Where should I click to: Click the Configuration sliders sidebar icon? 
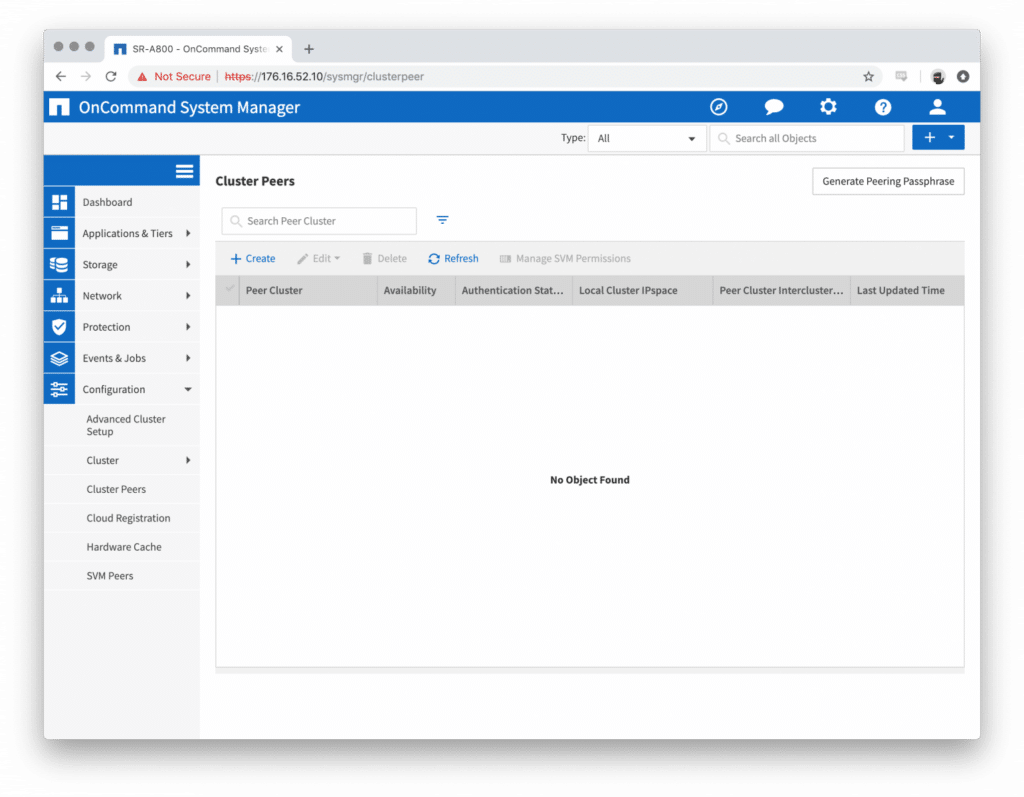click(59, 389)
